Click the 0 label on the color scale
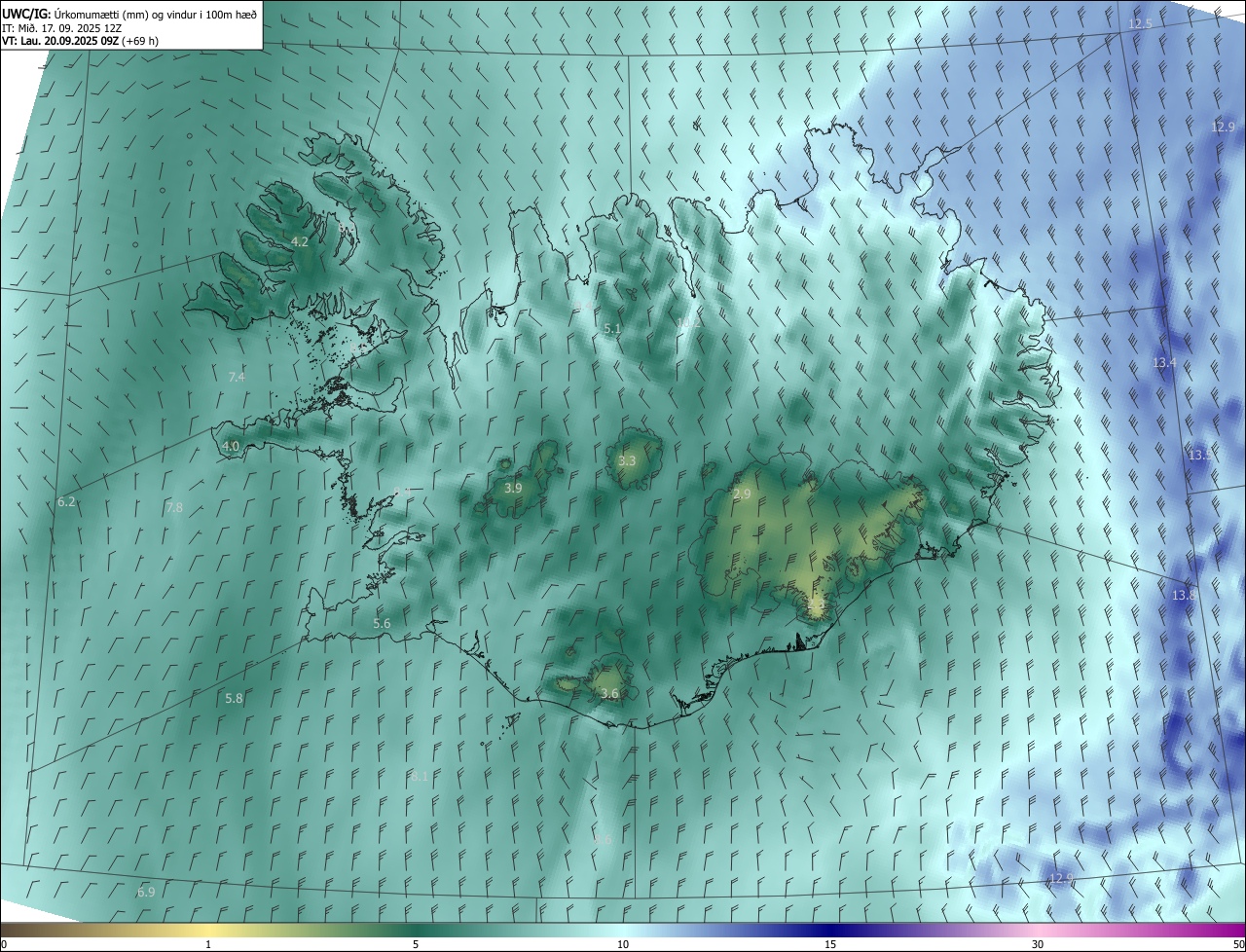The image size is (1246, 952). point(4,945)
